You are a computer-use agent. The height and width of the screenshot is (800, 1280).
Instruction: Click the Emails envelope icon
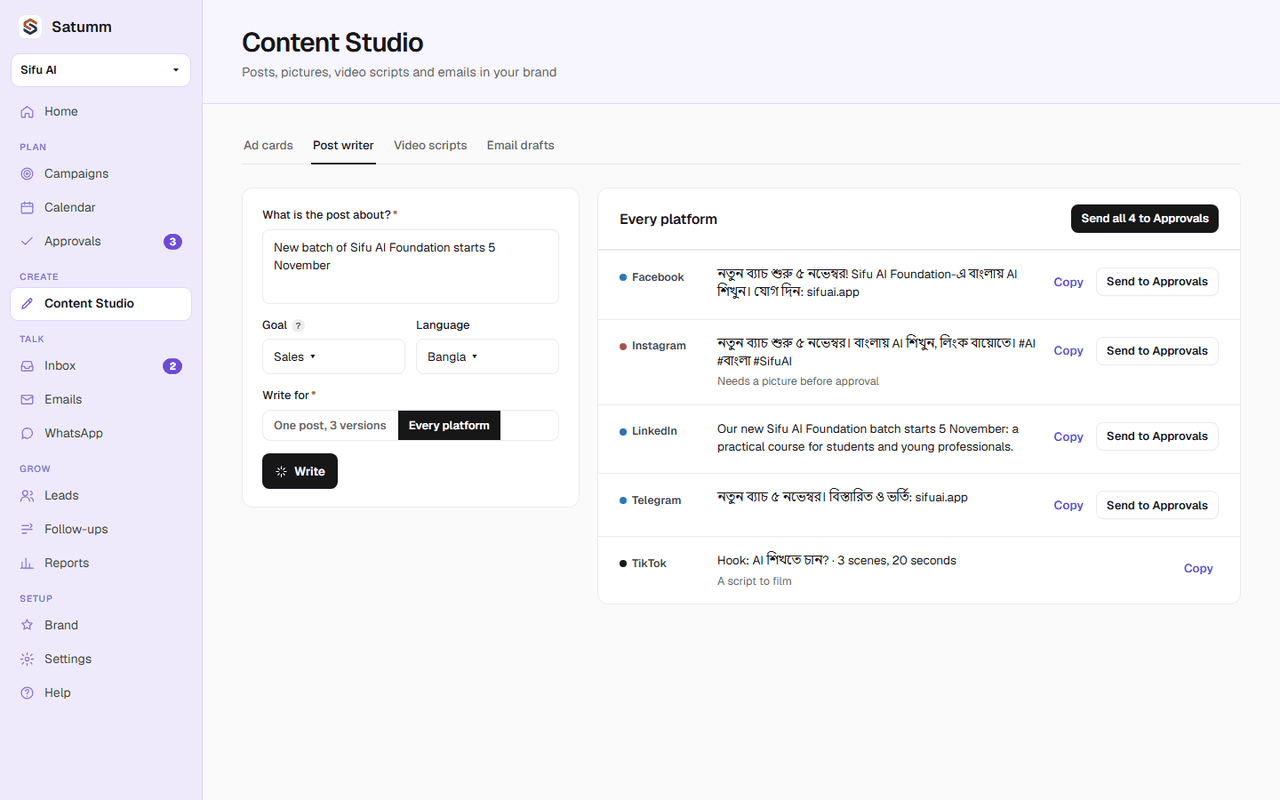click(x=27, y=400)
